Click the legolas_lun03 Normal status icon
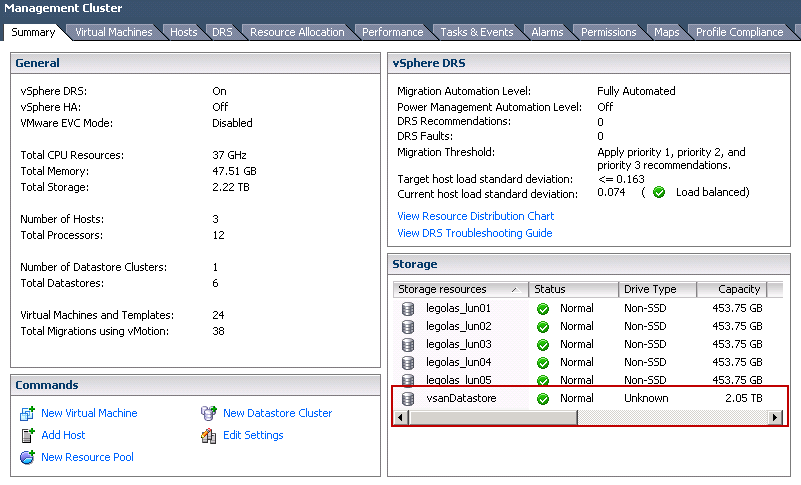 pyautogui.click(x=543, y=344)
